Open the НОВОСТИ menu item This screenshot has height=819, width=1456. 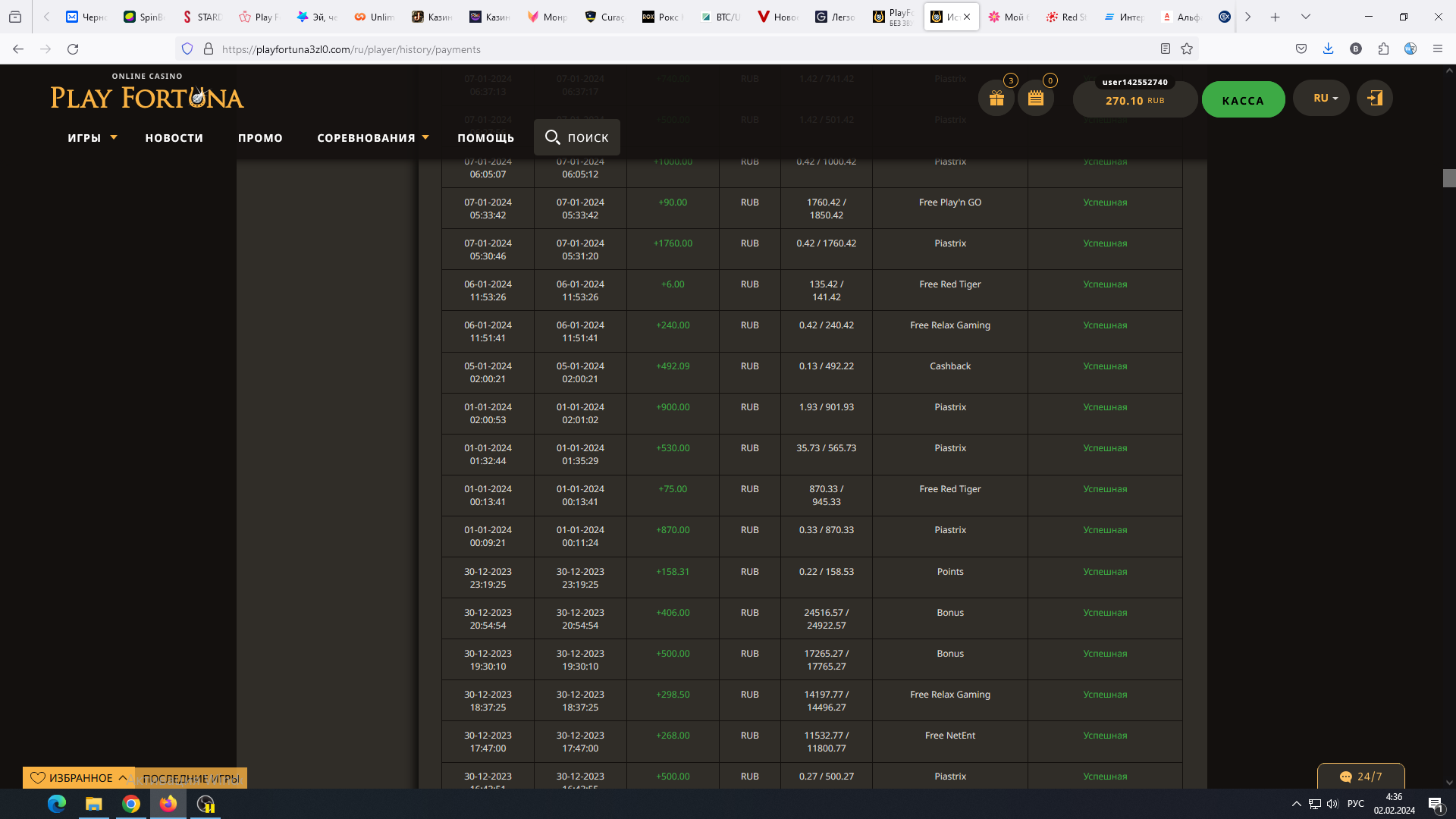[x=174, y=138]
